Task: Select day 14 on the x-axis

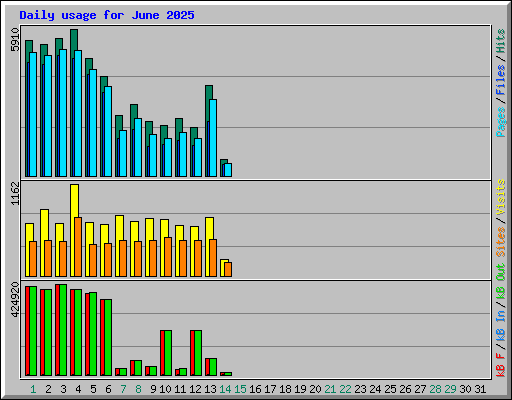Action: pyautogui.click(x=225, y=389)
